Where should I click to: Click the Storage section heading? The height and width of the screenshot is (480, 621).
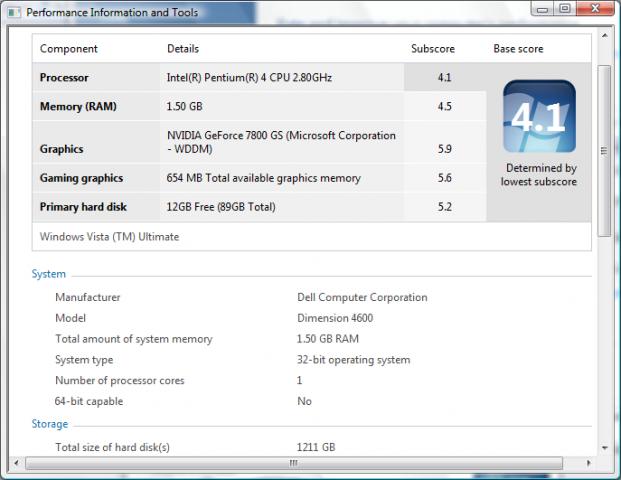[x=50, y=424]
